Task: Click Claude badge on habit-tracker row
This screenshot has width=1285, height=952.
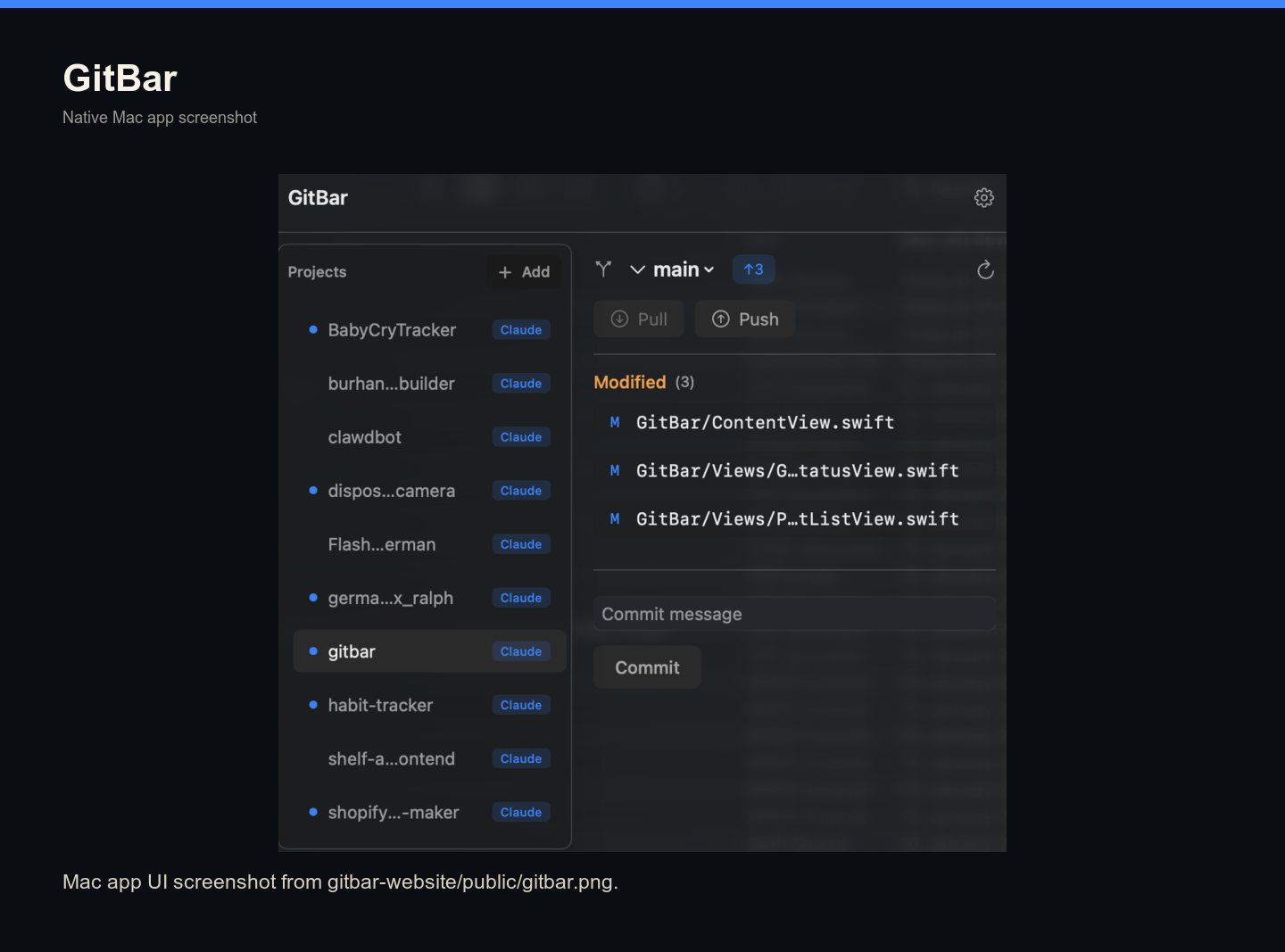Action: [521, 705]
